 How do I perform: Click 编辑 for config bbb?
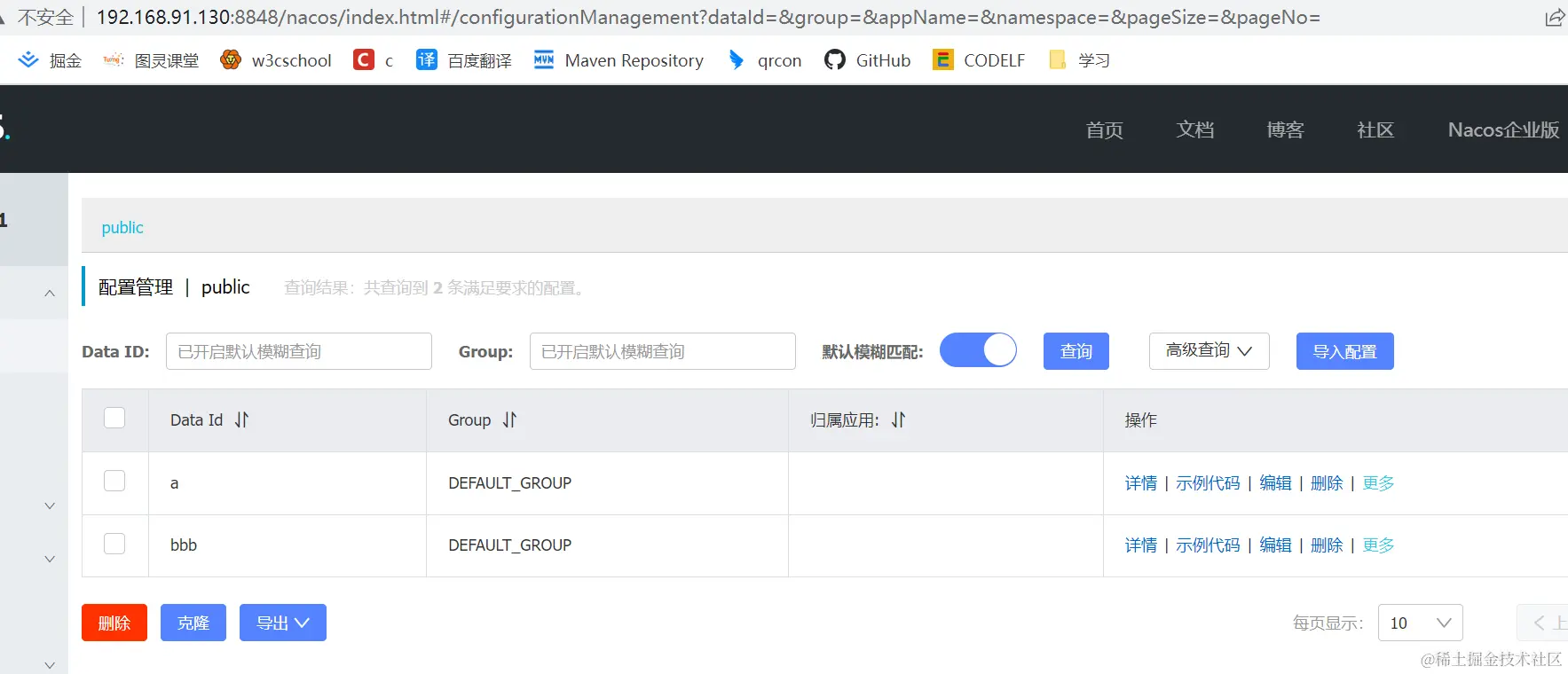tap(1276, 545)
